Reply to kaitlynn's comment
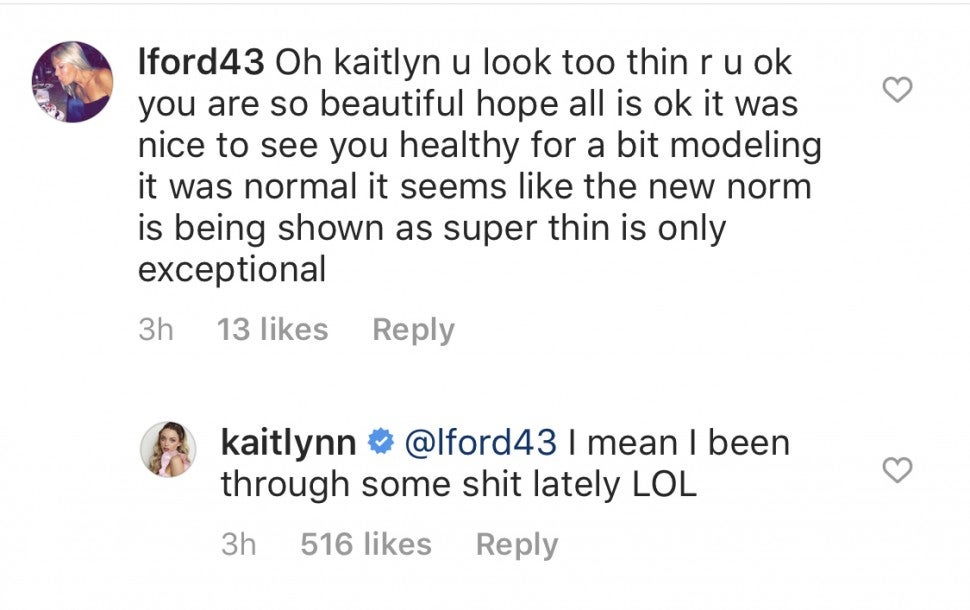 tap(516, 544)
